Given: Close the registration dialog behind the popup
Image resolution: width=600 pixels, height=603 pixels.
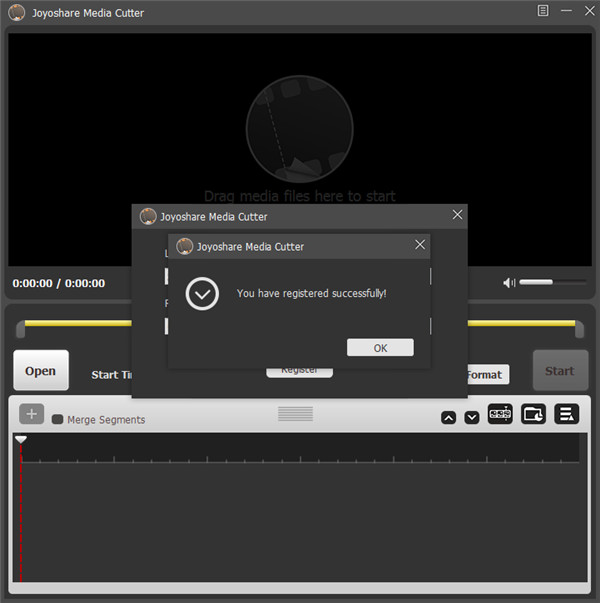Looking at the screenshot, I should (x=457, y=215).
